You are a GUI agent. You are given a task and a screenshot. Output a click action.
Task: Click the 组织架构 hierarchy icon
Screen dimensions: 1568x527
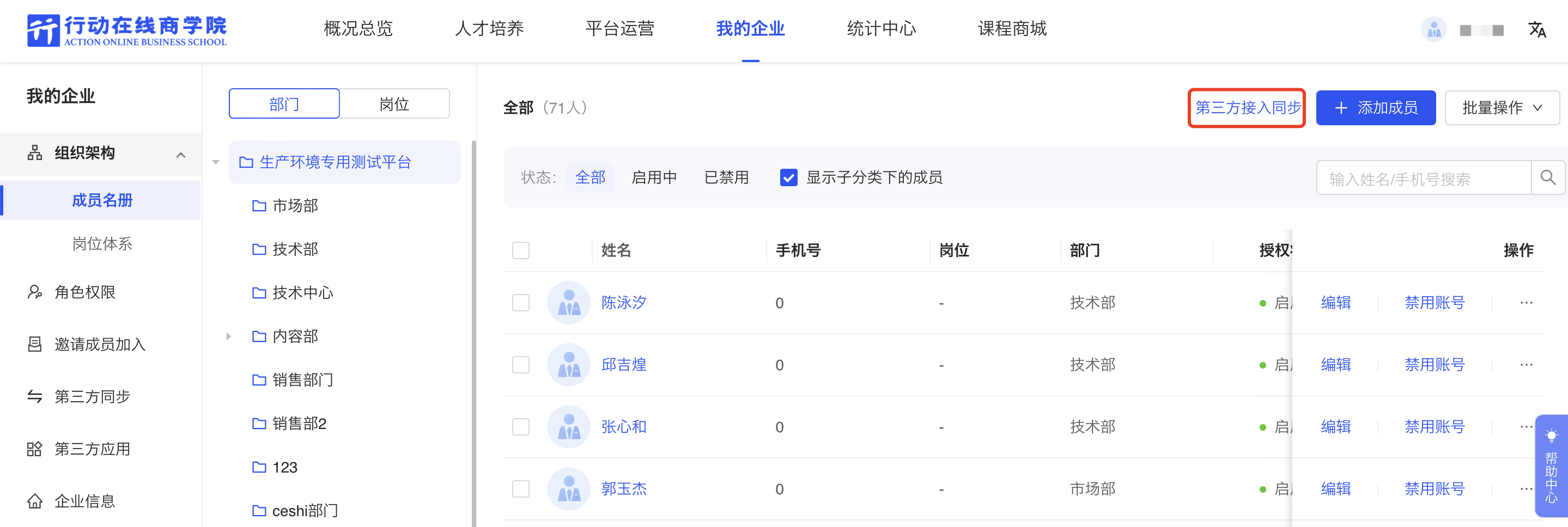(35, 153)
